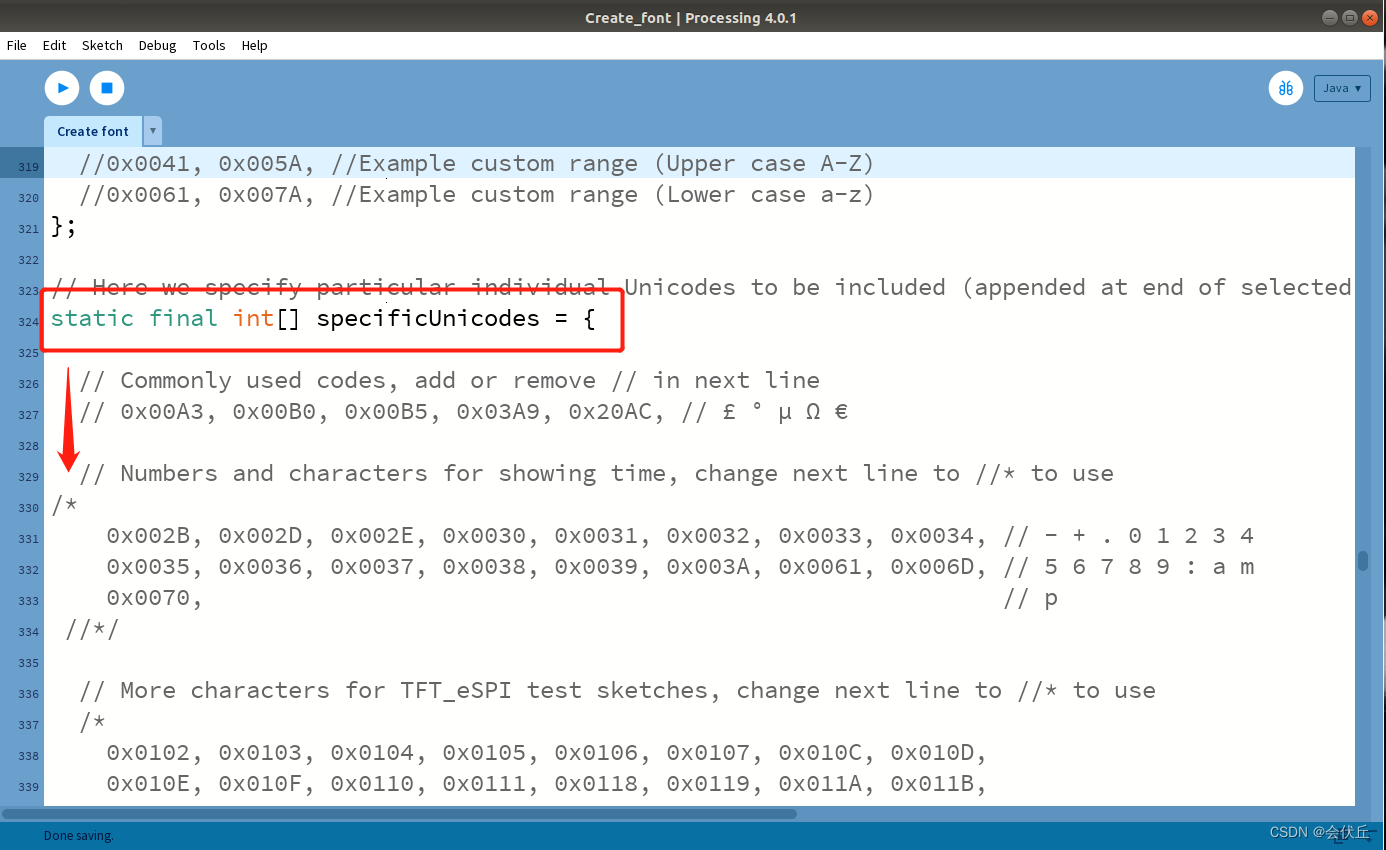This screenshot has width=1386, height=850.
Task: Click 0x20AC on line 327
Action: 610,412
